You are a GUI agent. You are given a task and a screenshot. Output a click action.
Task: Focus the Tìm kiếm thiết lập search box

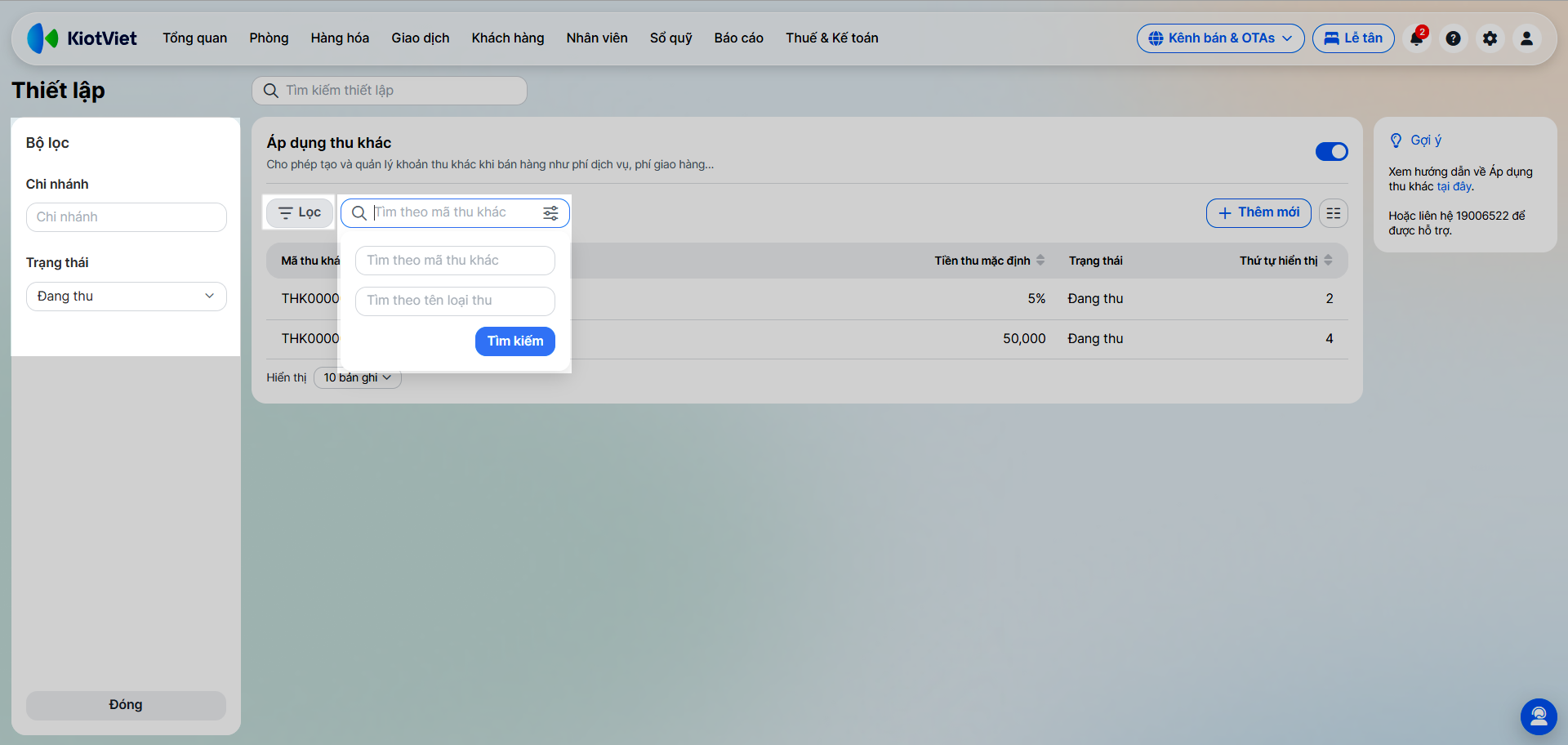390,91
